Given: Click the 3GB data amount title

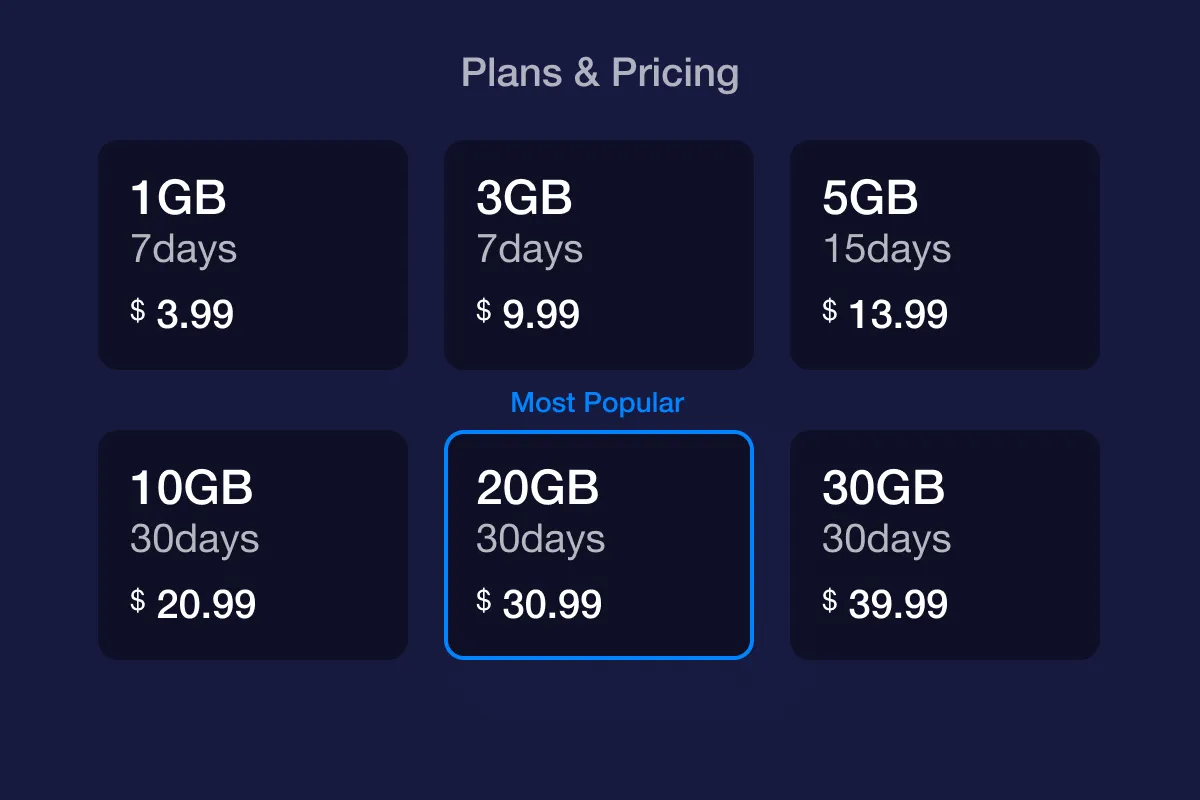Looking at the screenshot, I should pyautogui.click(x=524, y=198).
